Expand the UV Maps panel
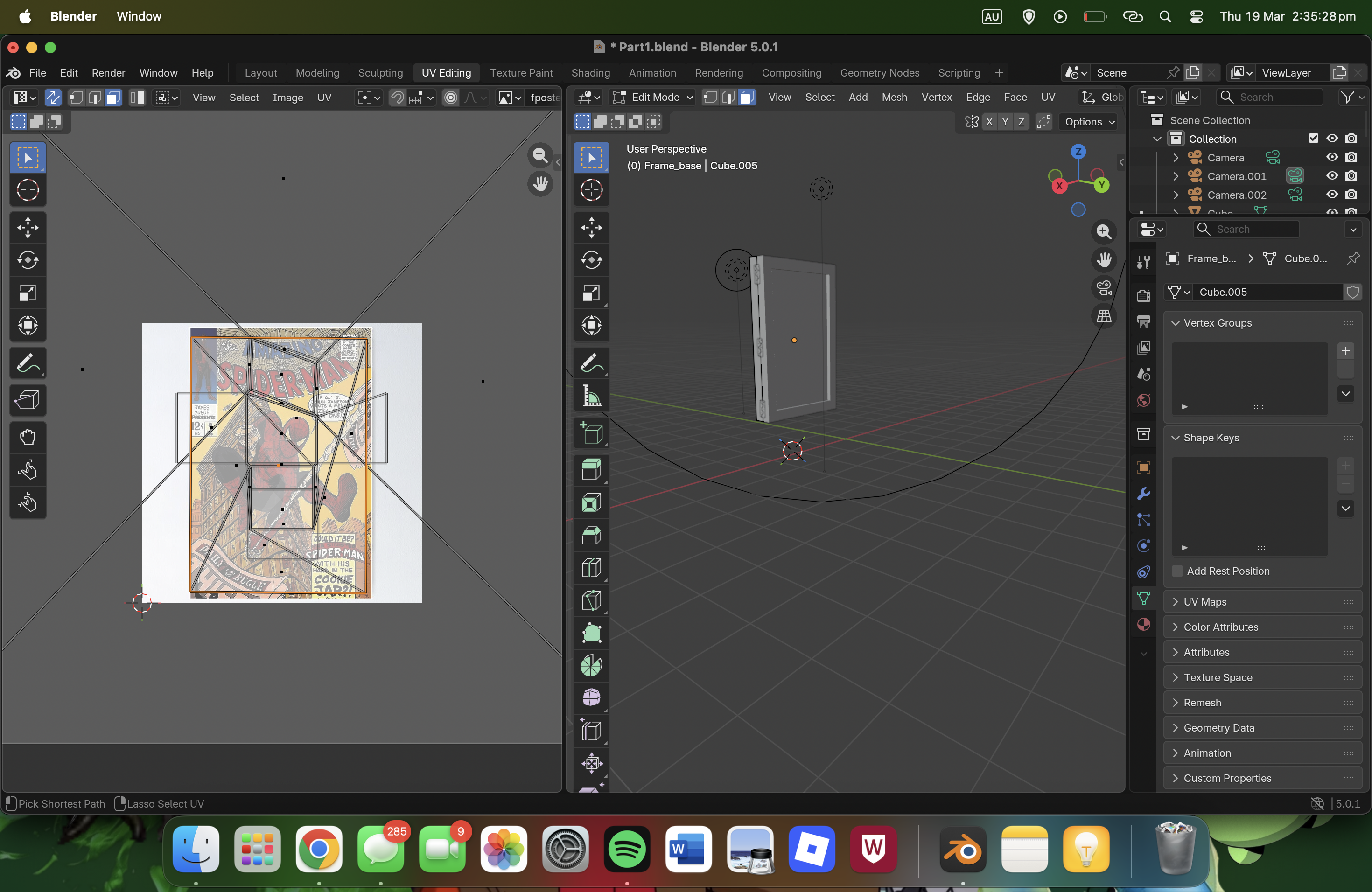1372x892 pixels. [1205, 601]
